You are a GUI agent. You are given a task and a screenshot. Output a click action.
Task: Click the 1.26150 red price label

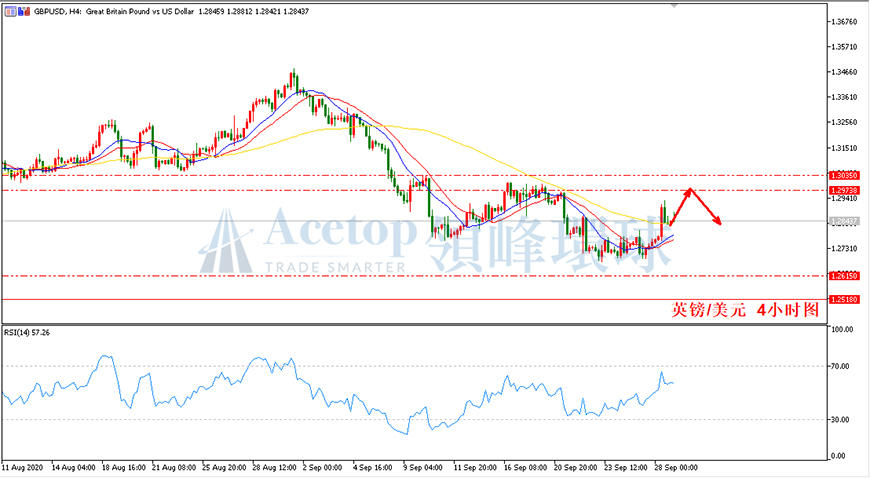coord(844,276)
